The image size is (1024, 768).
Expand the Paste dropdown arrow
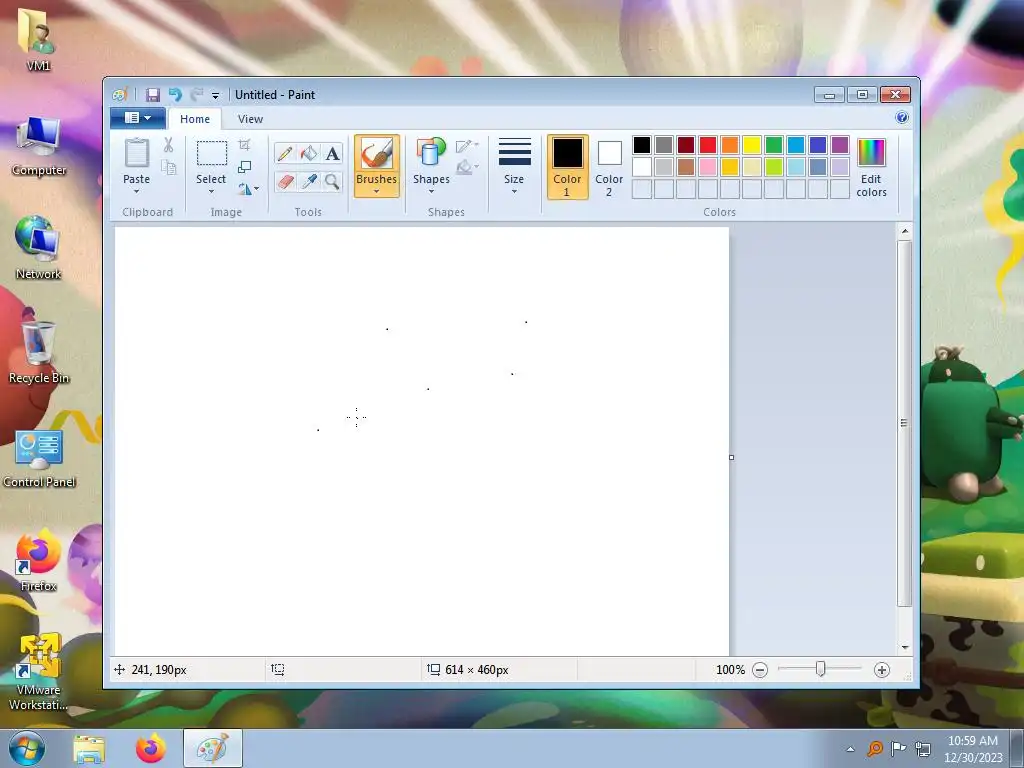coord(136,191)
